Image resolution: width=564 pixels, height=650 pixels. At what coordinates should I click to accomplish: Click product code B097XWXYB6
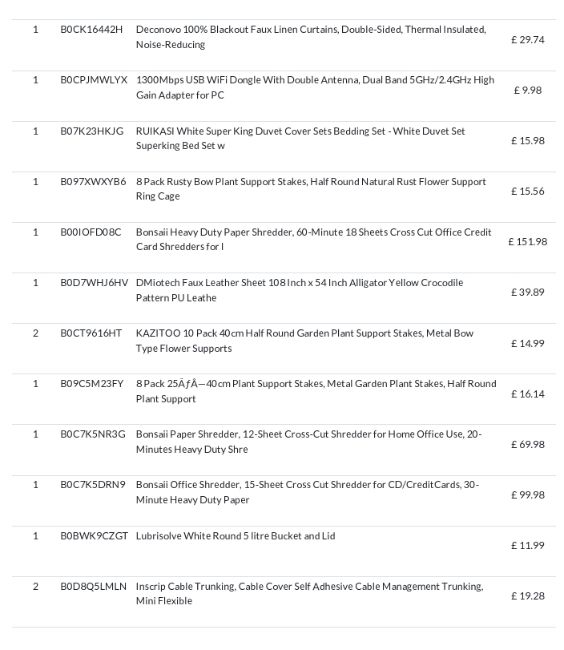93,182
